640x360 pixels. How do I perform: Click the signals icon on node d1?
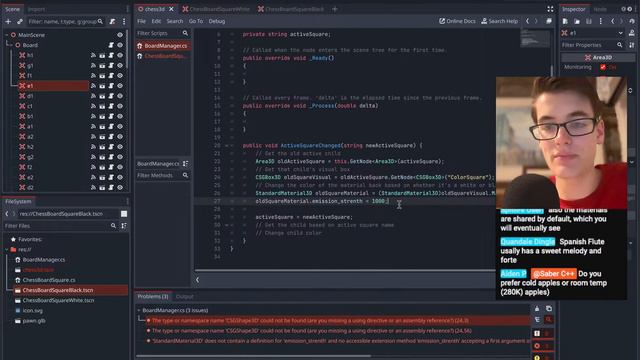[x=93, y=96]
